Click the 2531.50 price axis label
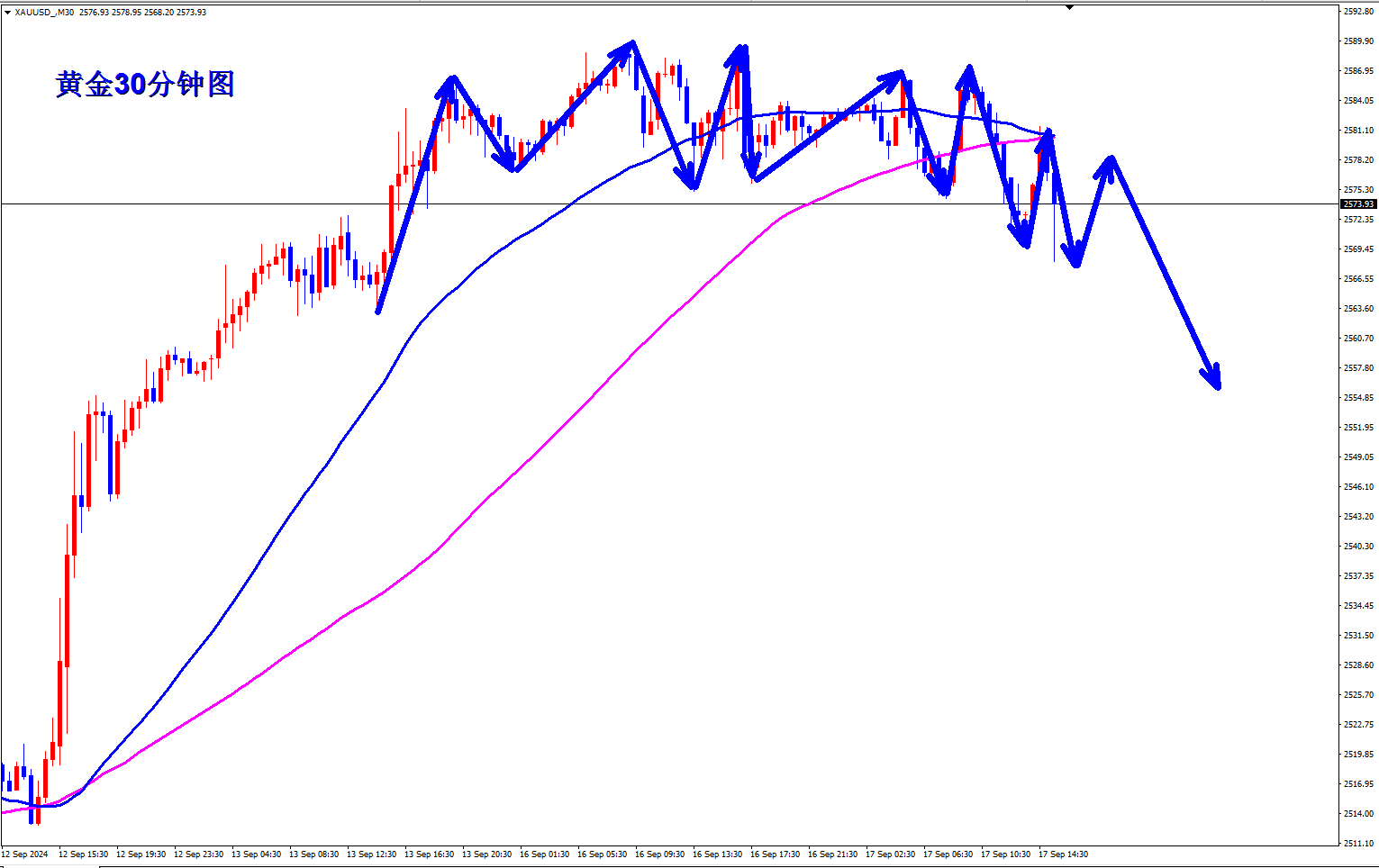The width and height of the screenshot is (1379, 868). [1359, 636]
